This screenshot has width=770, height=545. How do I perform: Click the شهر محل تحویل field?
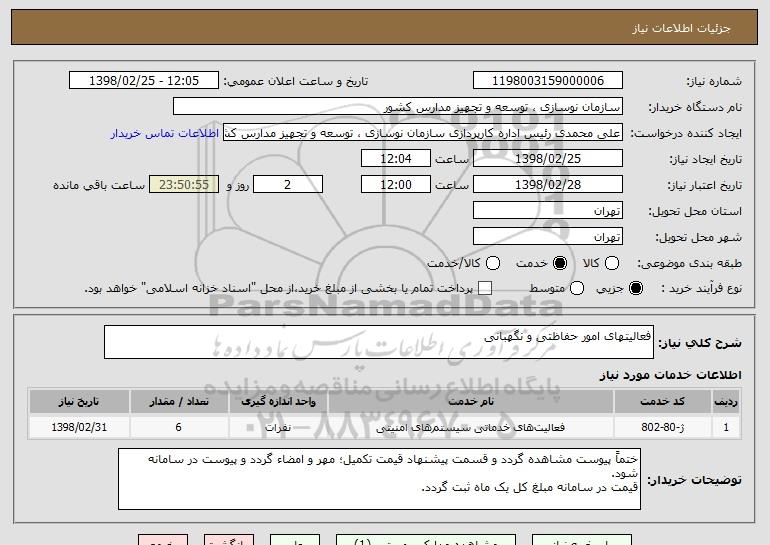point(548,237)
